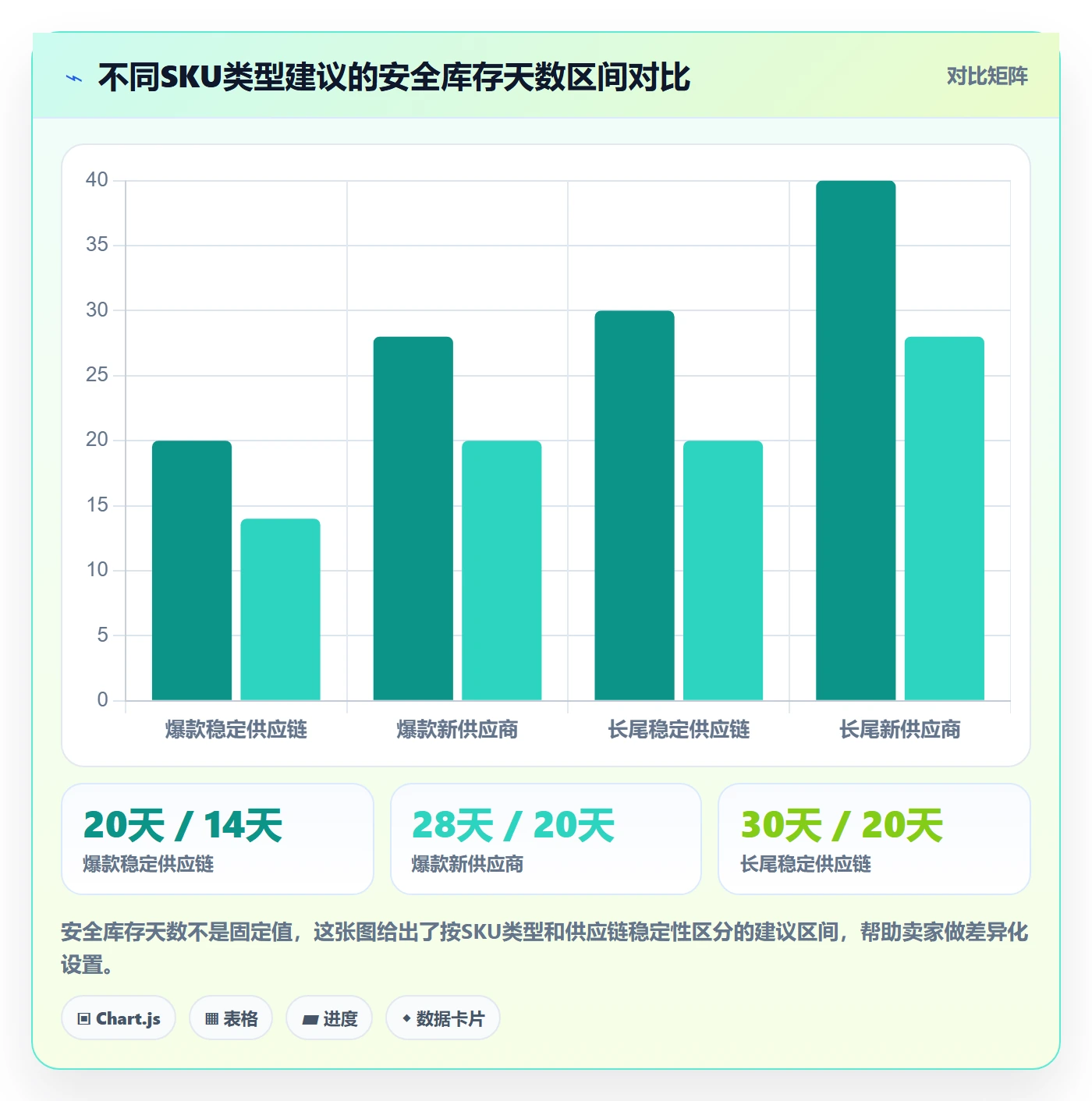Click the dark 40-day bar for 长尾新供应商
The image size is (1092, 1101).
click(856, 441)
